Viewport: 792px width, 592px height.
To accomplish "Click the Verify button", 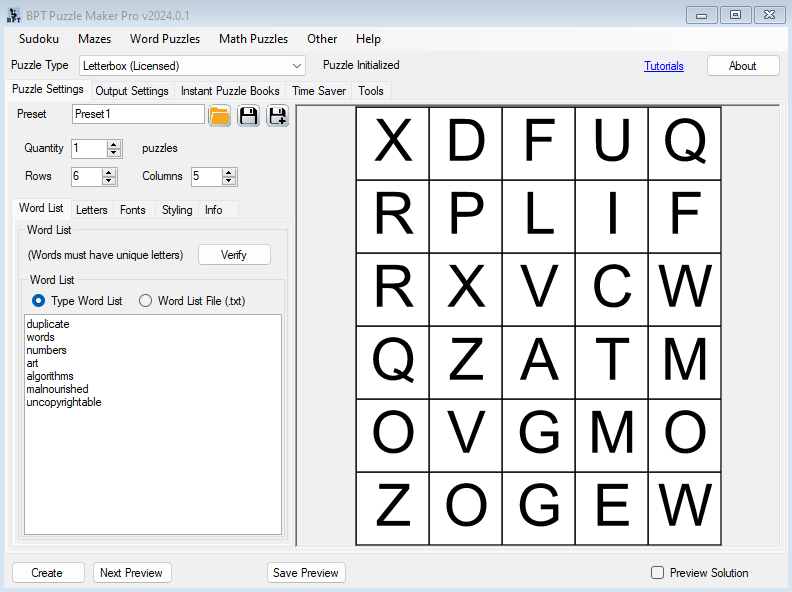I will click(234, 255).
